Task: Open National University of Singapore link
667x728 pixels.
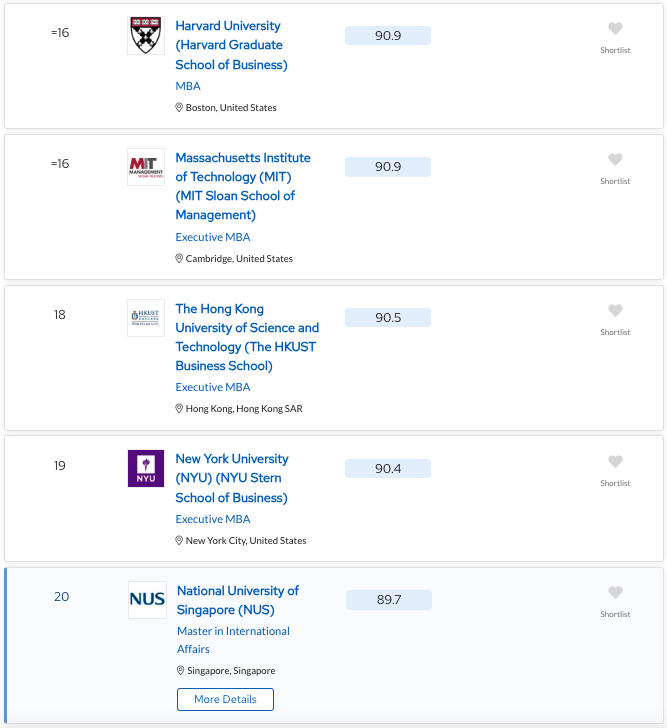Action: (x=238, y=600)
